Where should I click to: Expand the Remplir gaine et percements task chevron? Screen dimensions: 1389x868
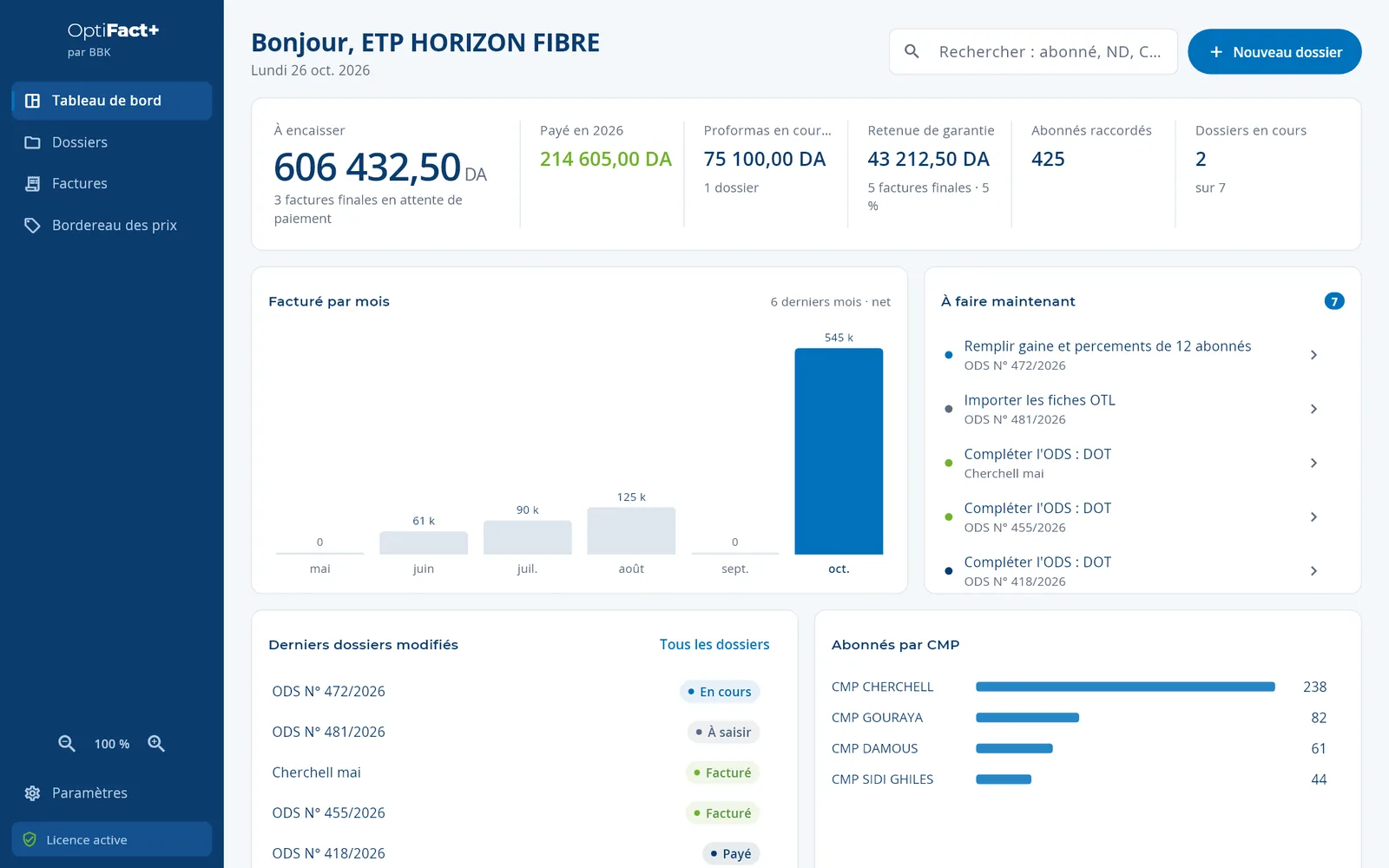click(x=1313, y=355)
